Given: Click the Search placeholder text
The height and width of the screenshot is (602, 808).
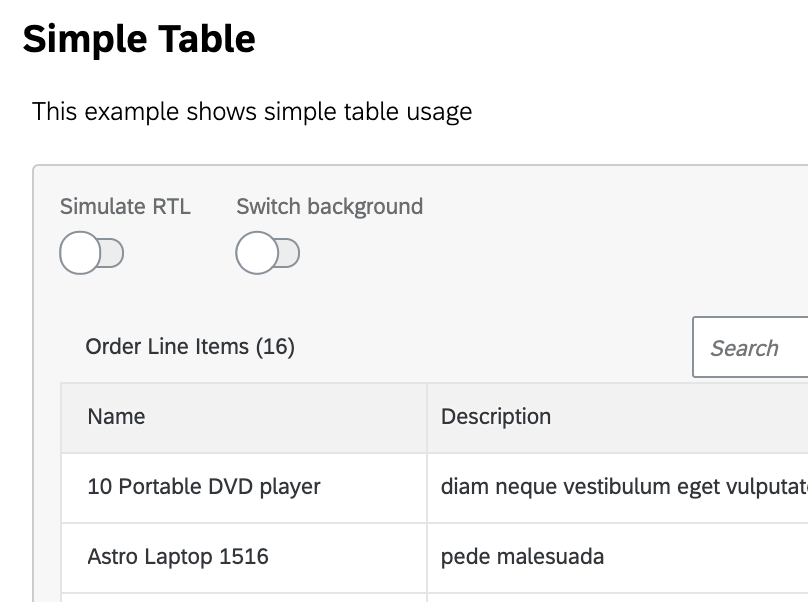Looking at the screenshot, I should click(x=746, y=347).
